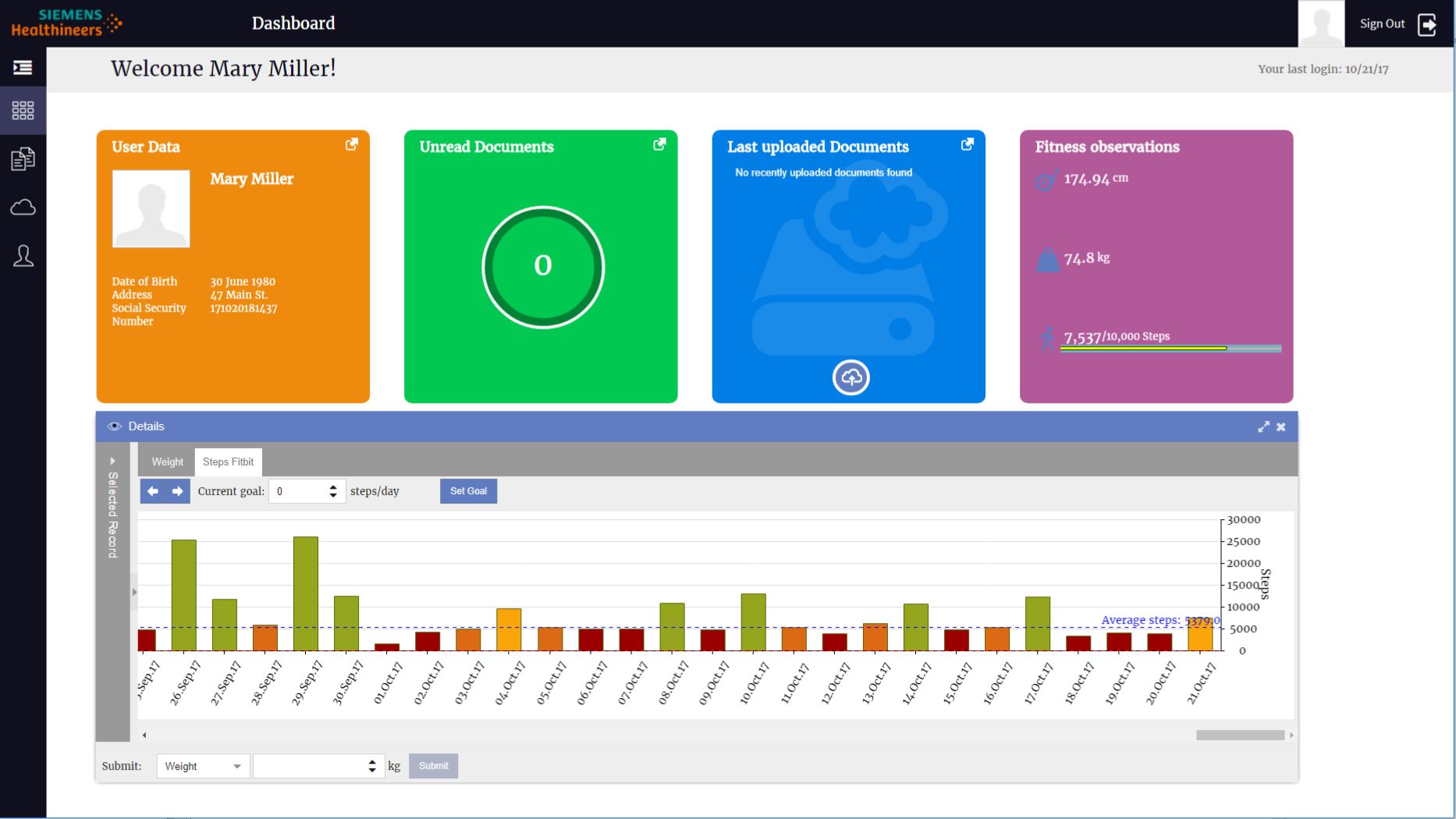Viewport: 1456px width, 819px height.
Task: Switch to the Weight tab
Action: click(x=167, y=462)
